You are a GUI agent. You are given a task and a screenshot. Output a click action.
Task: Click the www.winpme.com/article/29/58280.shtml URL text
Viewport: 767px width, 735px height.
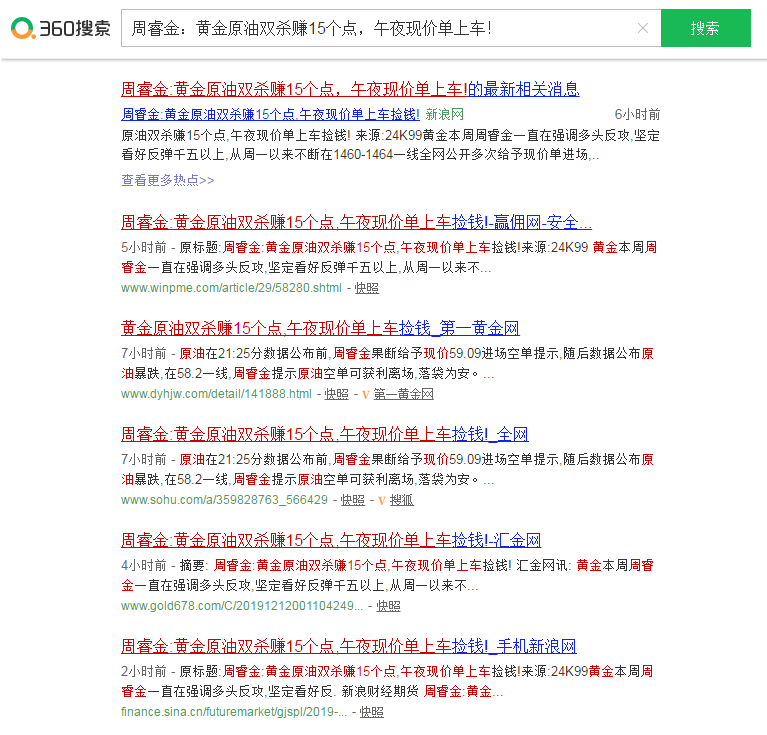(x=231, y=288)
